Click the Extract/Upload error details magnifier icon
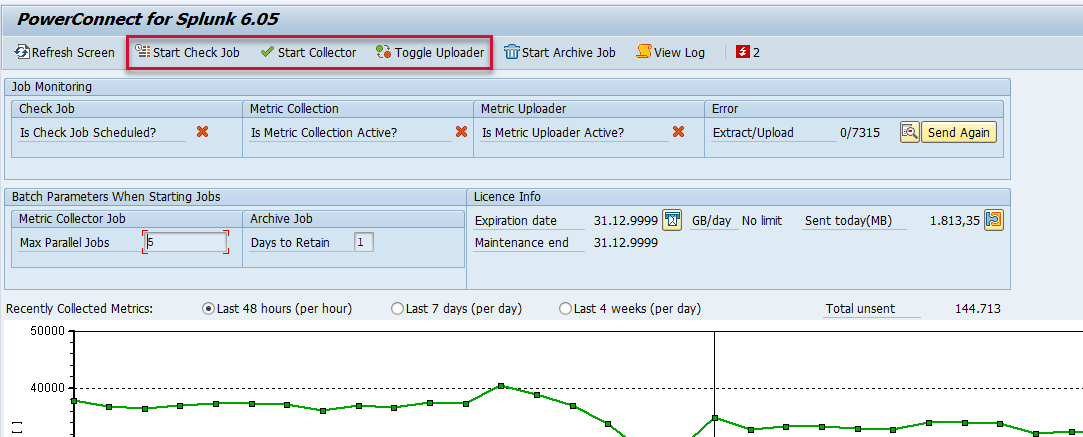Viewport: 1083px width, 437px height. (909, 132)
